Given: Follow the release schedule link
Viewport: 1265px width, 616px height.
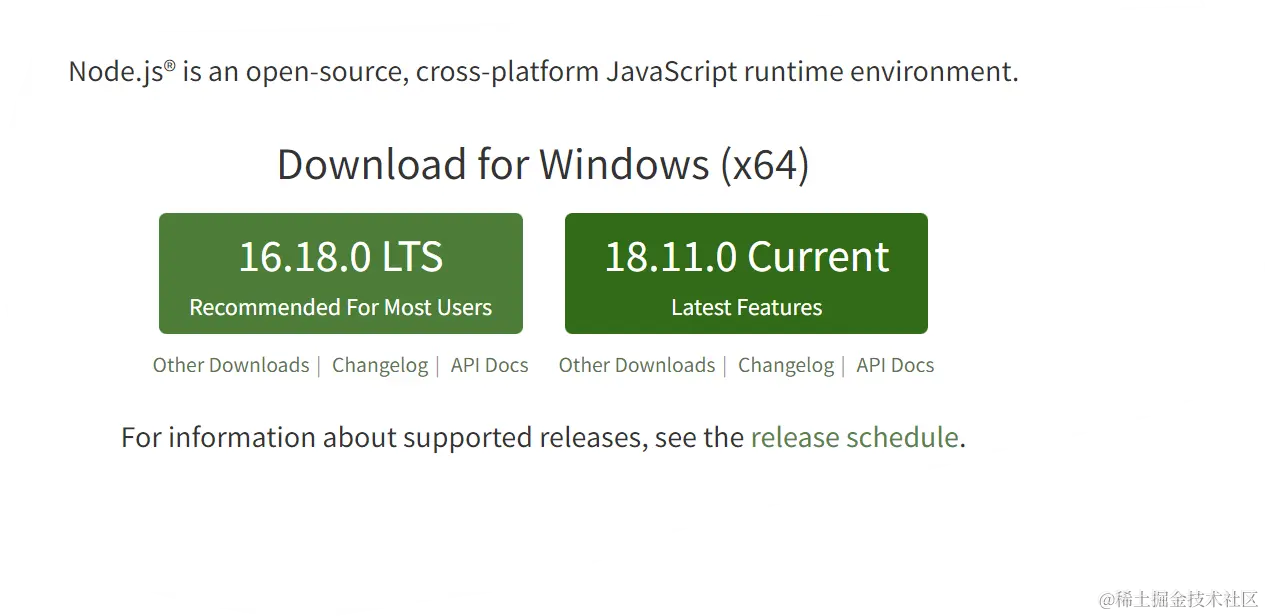Looking at the screenshot, I should (854, 437).
